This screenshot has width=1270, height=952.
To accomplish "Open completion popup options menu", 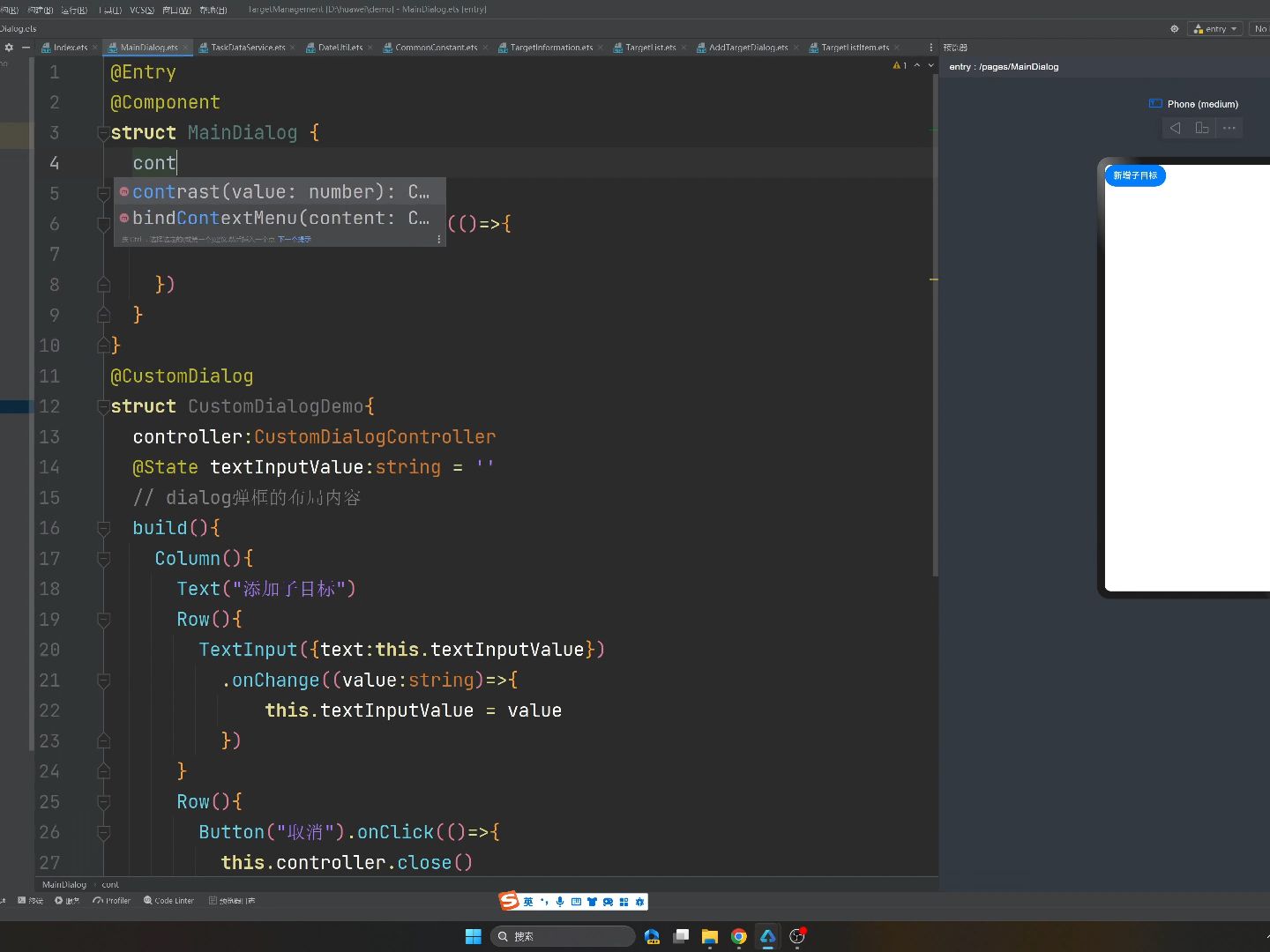I will pyautogui.click(x=439, y=239).
